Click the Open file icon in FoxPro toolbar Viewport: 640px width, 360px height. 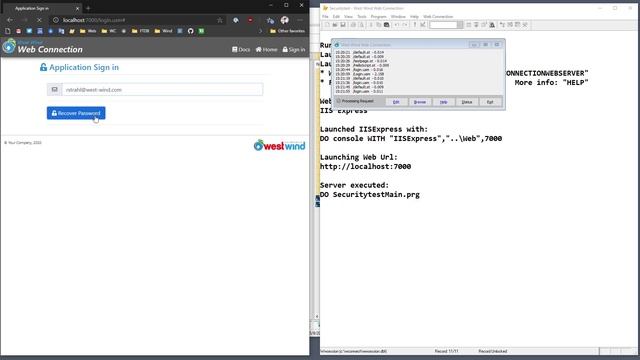[335, 25]
